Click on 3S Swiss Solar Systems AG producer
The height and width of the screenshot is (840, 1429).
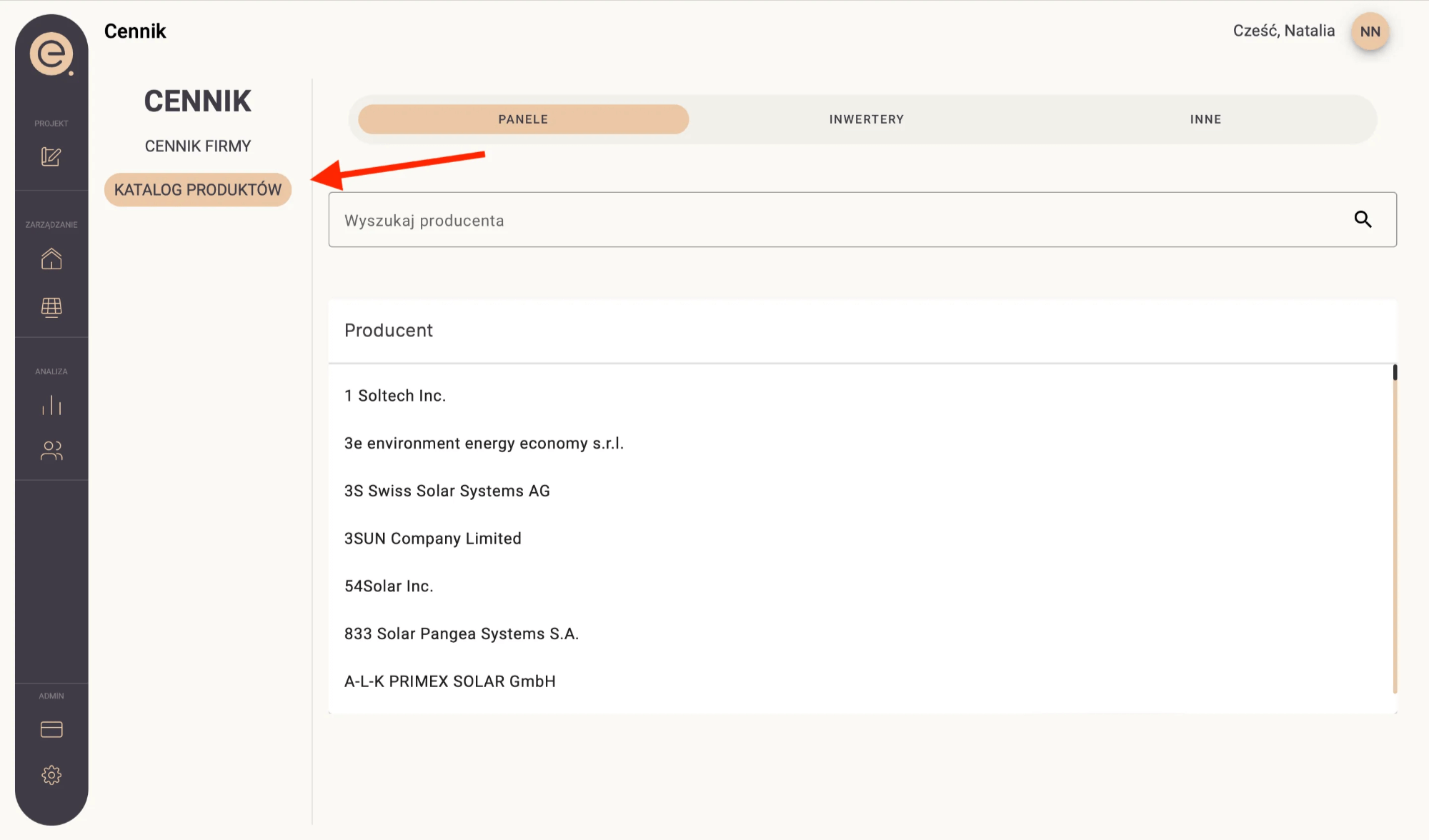449,490
